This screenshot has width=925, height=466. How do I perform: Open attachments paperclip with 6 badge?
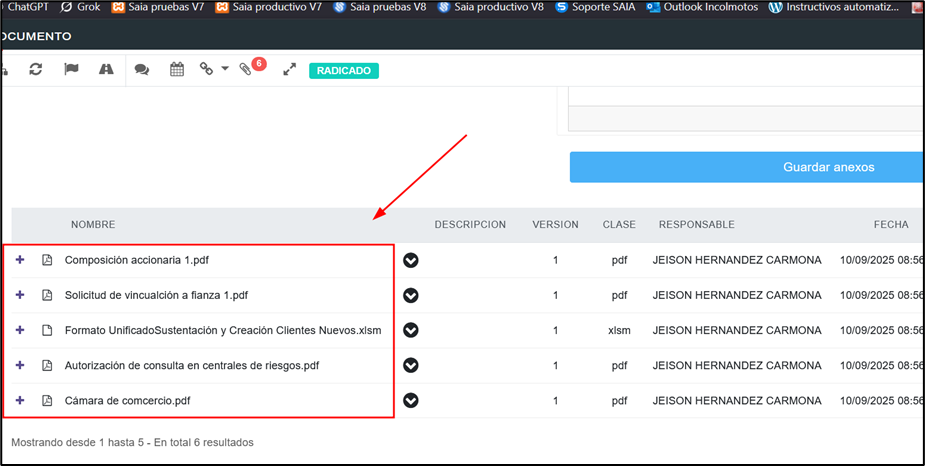[x=246, y=70]
